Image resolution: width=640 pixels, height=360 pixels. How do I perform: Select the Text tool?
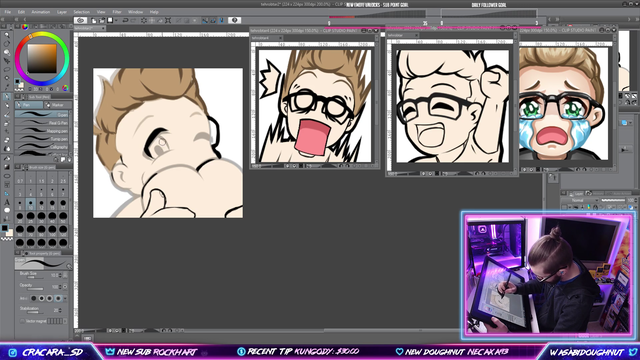[x=7, y=202]
